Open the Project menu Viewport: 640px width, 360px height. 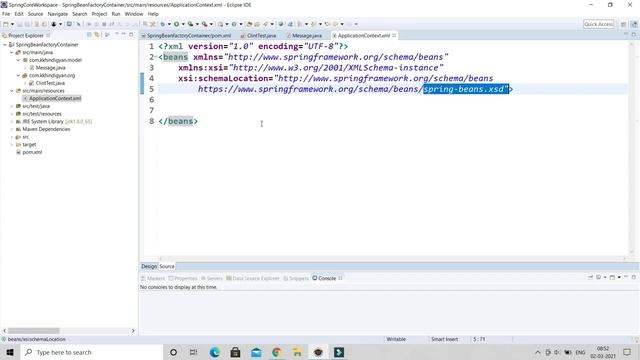tap(99, 14)
